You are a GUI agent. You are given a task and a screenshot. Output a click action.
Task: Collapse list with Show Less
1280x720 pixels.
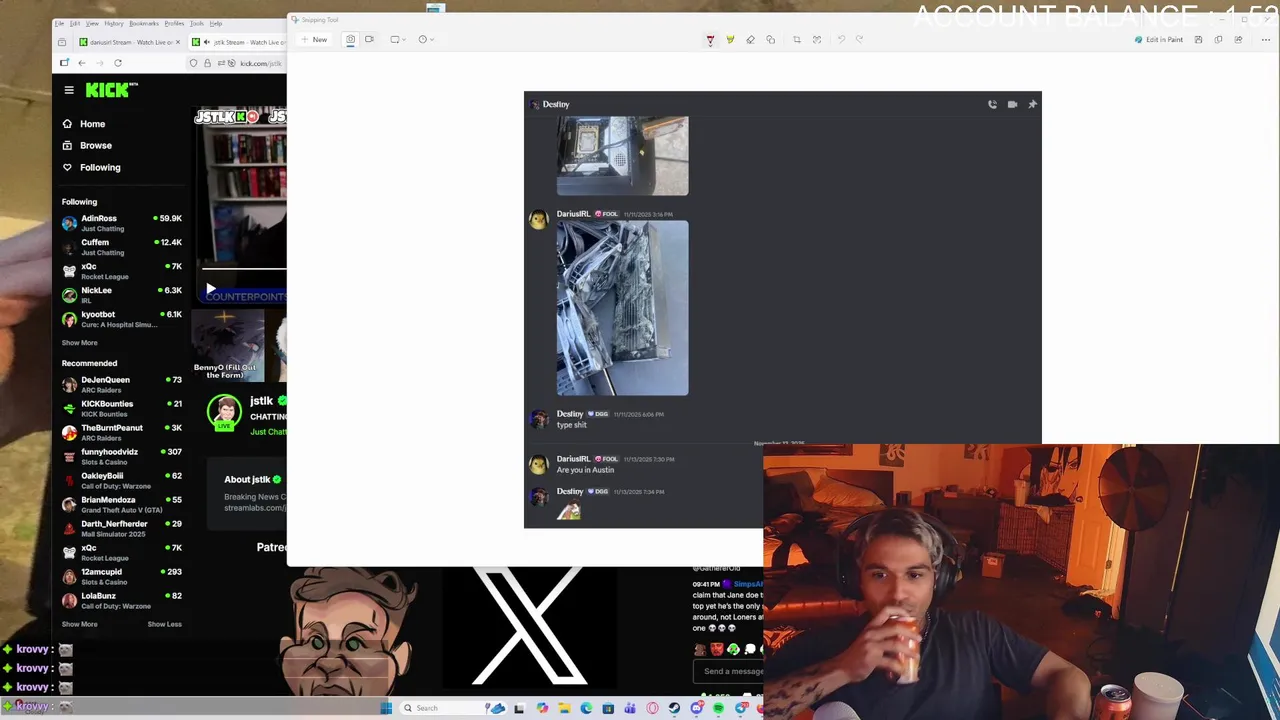[165, 625]
